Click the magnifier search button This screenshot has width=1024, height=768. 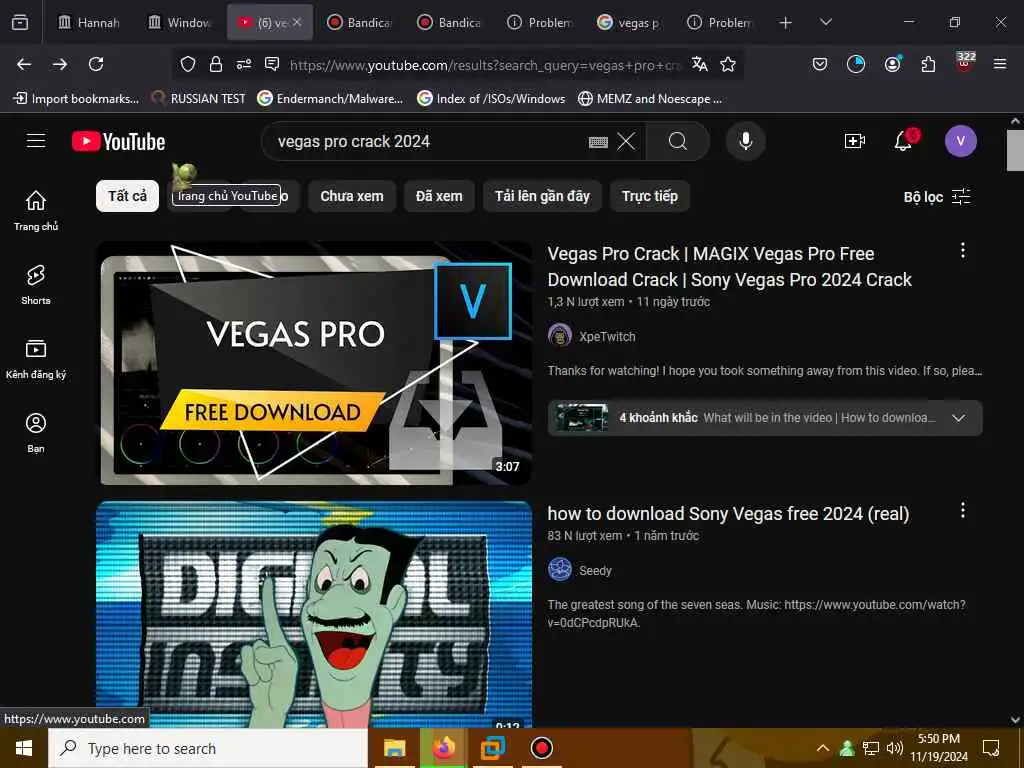click(x=678, y=141)
